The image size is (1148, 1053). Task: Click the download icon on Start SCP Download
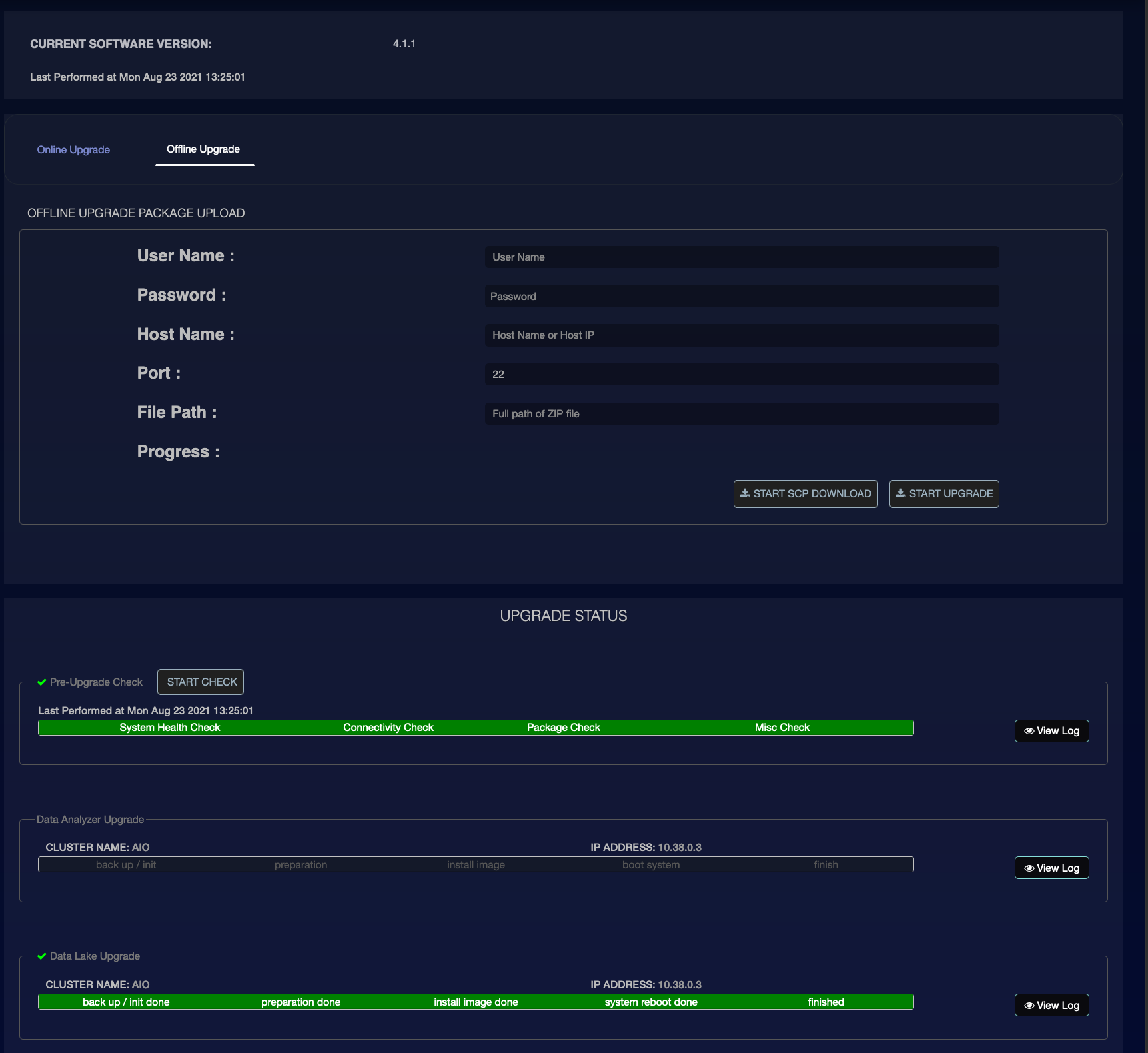pos(745,493)
